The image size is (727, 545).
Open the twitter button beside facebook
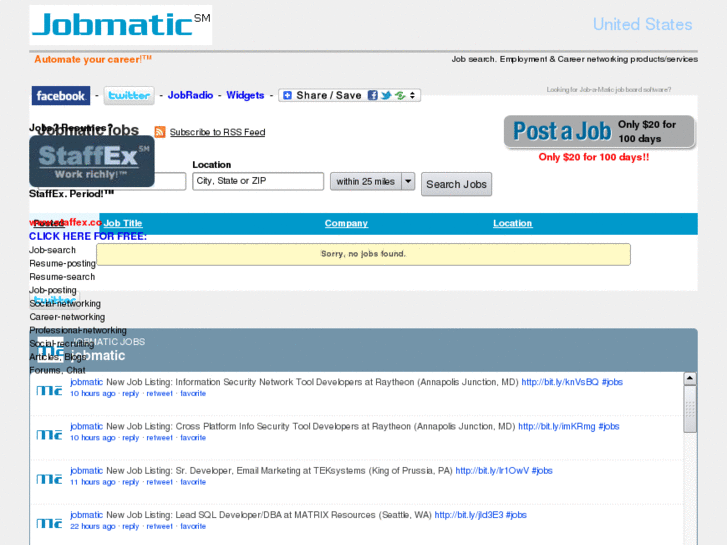pyautogui.click(x=129, y=96)
